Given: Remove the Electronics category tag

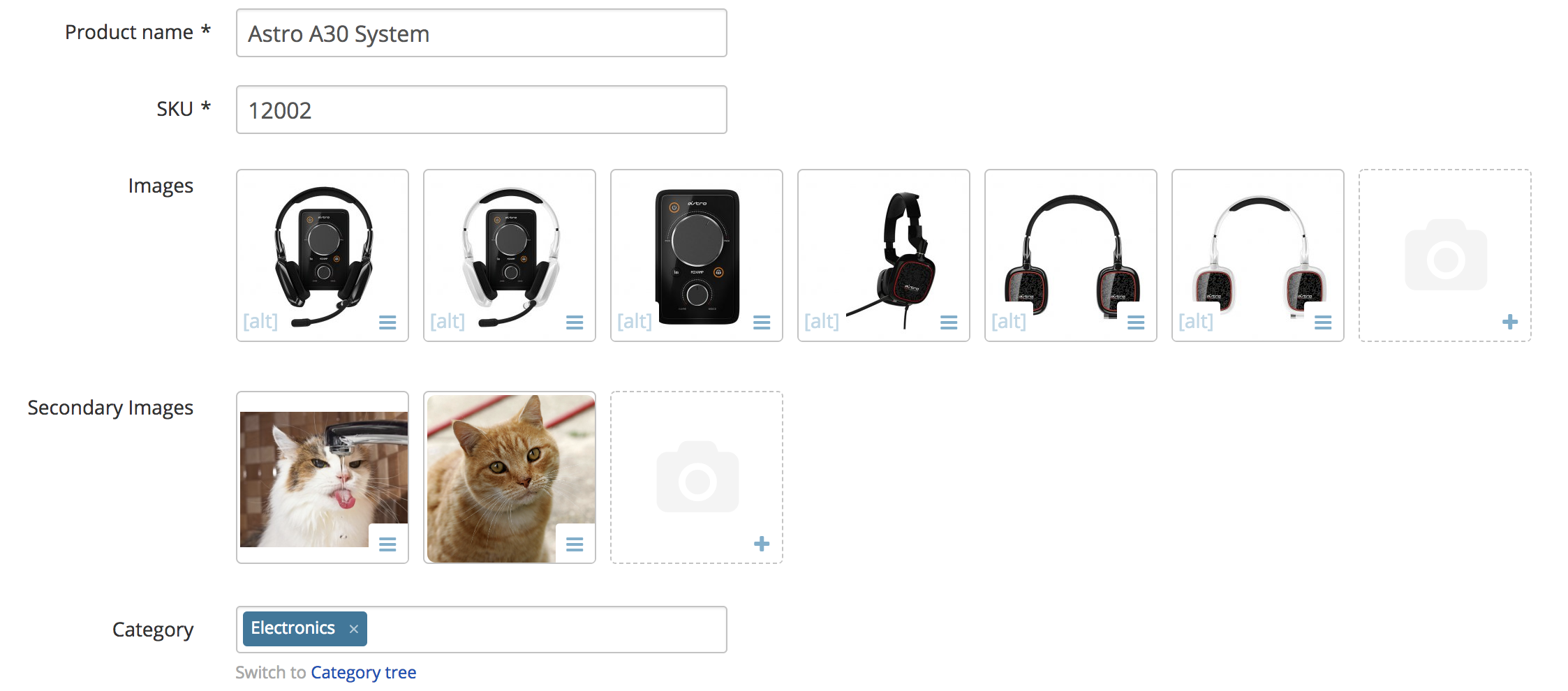Looking at the screenshot, I should click(354, 629).
